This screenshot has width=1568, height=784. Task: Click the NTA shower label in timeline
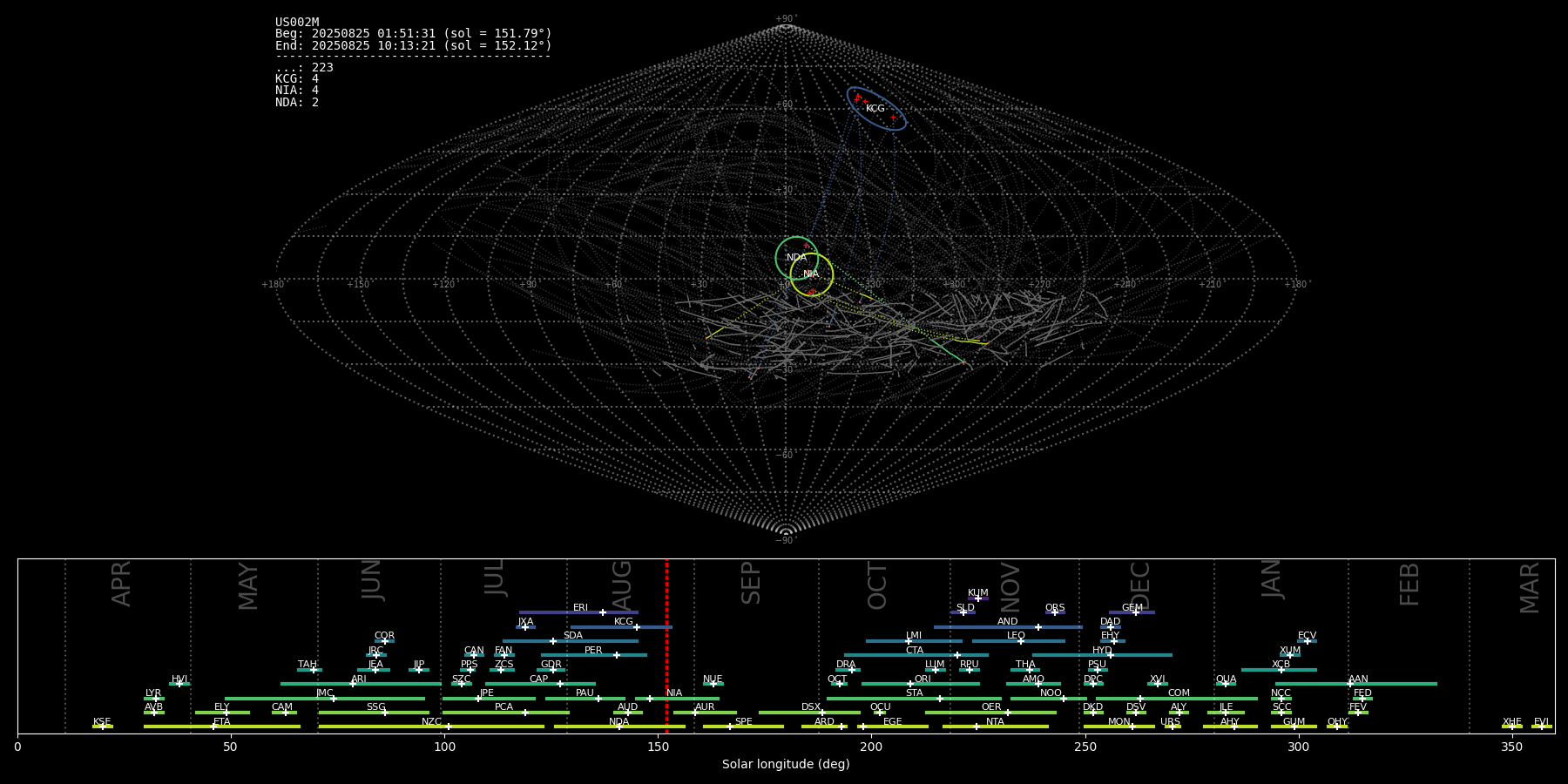point(995,722)
